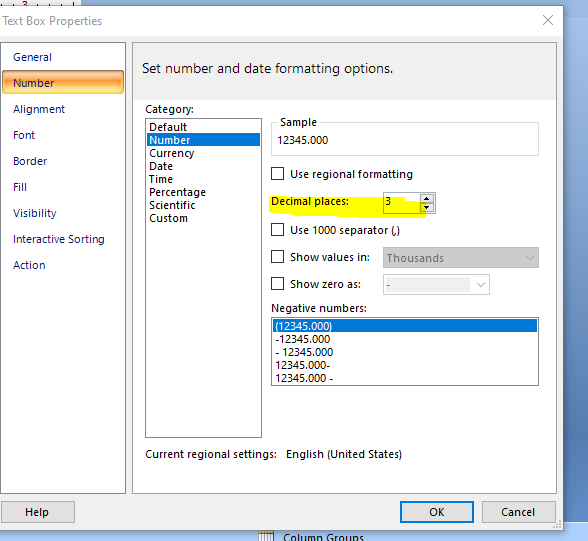Click the Column Groups grid icon
This screenshot has height=541, width=588.
(x=266, y=536)
